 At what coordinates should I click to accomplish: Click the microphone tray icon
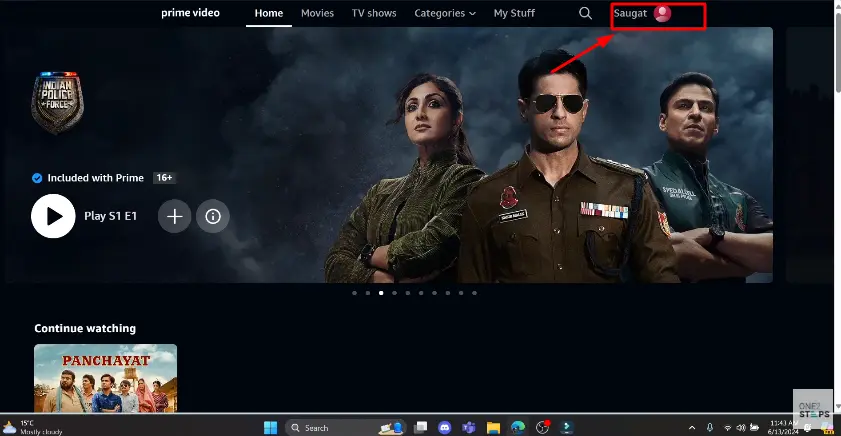pyautogui.click(x=710, y=427)
